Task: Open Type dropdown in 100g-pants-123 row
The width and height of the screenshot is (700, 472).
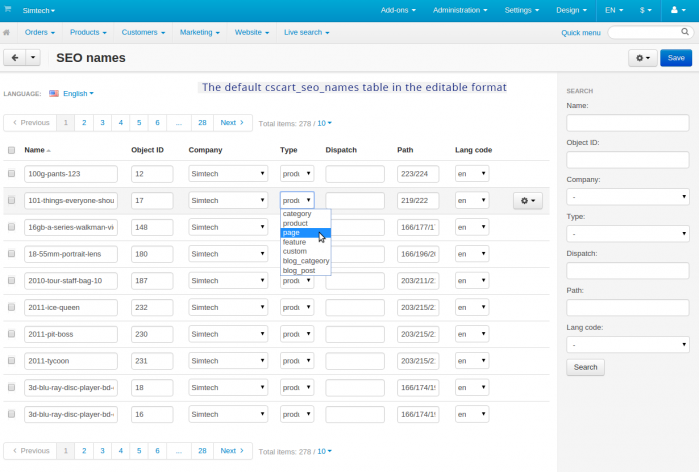Action: coord(297,174)
